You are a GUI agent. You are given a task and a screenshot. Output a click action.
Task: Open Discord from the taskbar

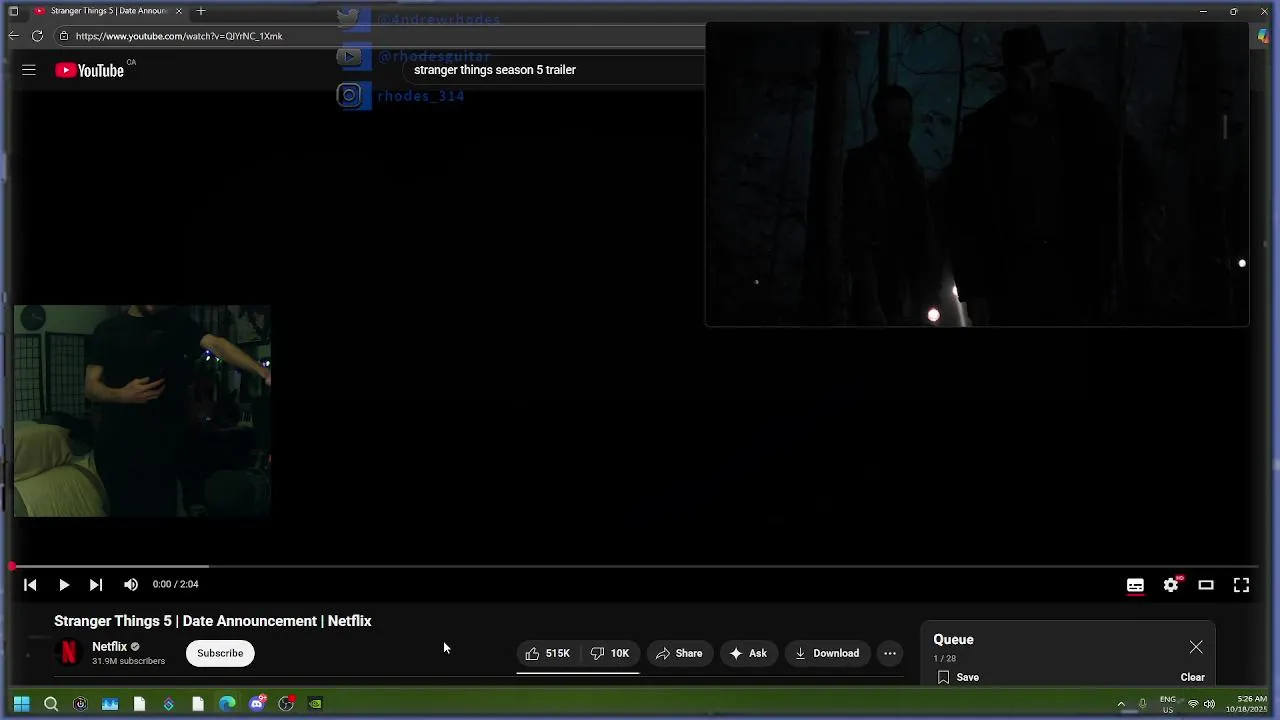click(x=257, y=704)
